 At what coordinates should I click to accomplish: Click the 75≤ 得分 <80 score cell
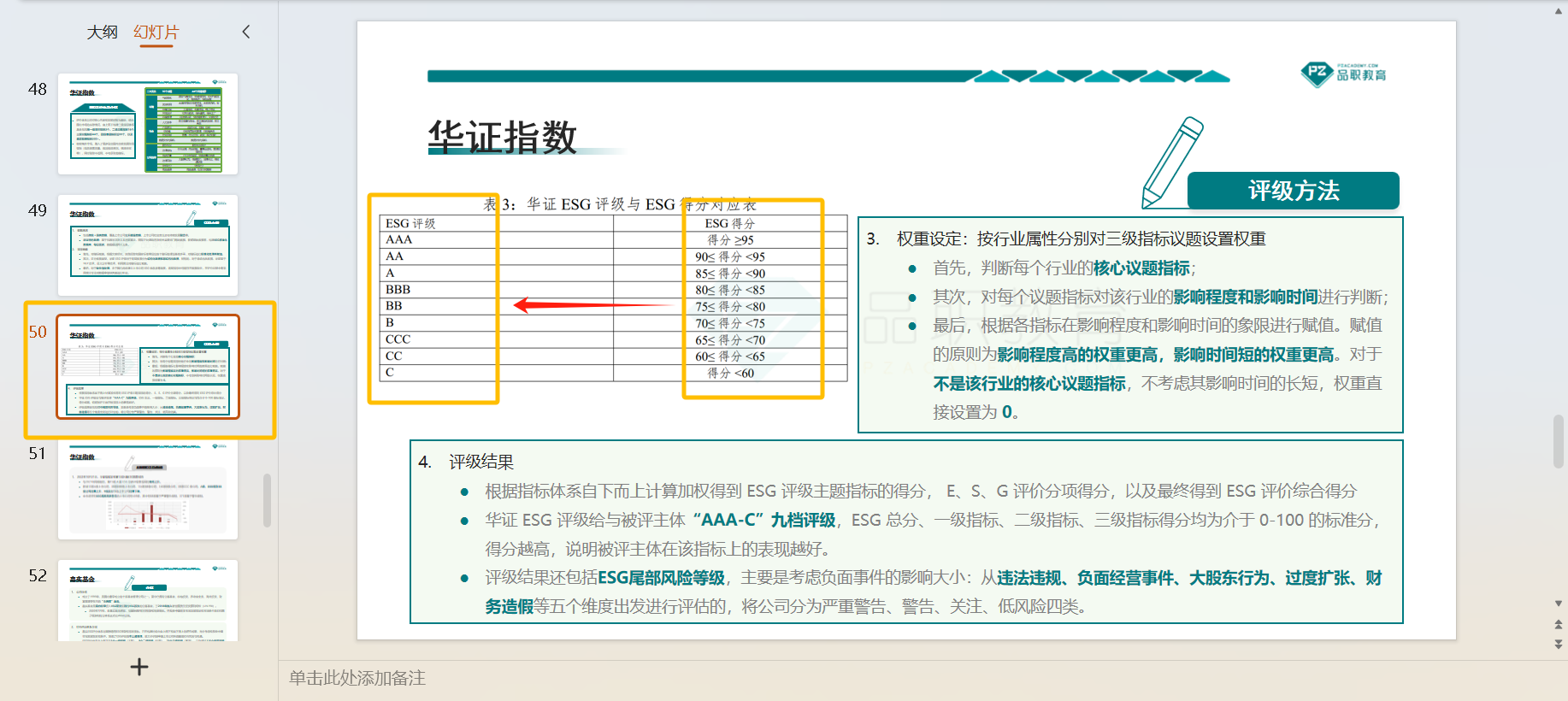pos(730,306)
